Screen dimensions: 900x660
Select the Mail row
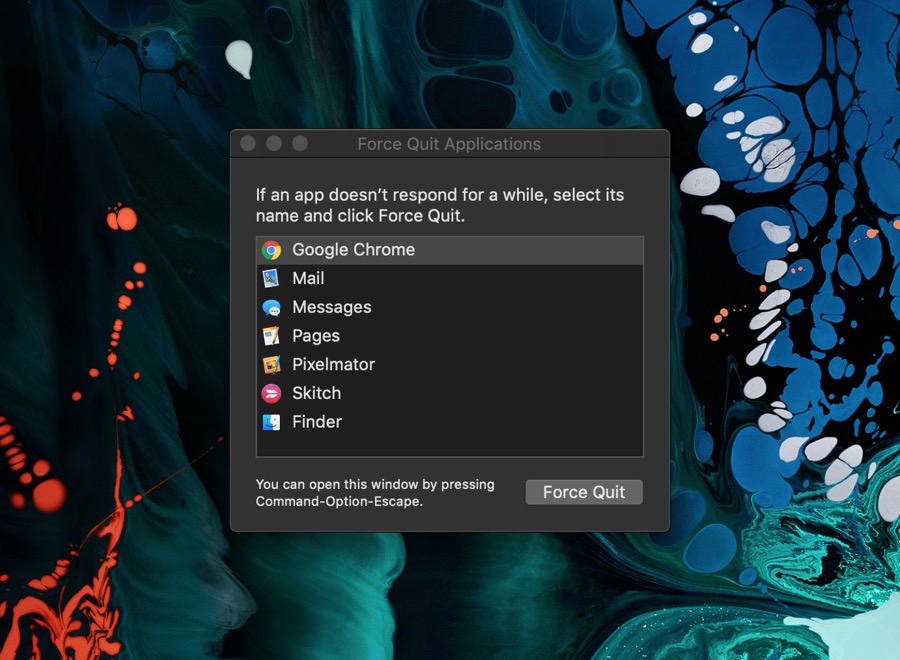(x=450, y=278)
